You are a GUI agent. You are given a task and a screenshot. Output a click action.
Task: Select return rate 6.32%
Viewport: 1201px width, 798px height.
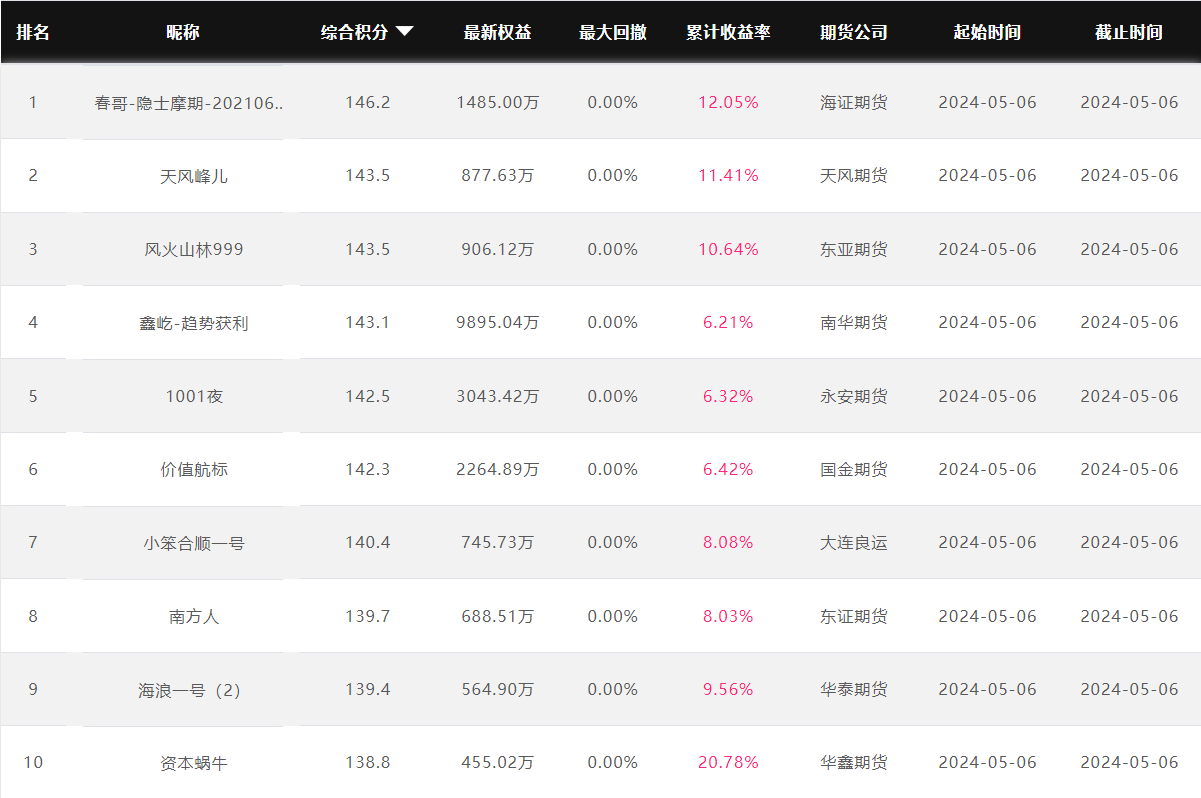[728, 396]
